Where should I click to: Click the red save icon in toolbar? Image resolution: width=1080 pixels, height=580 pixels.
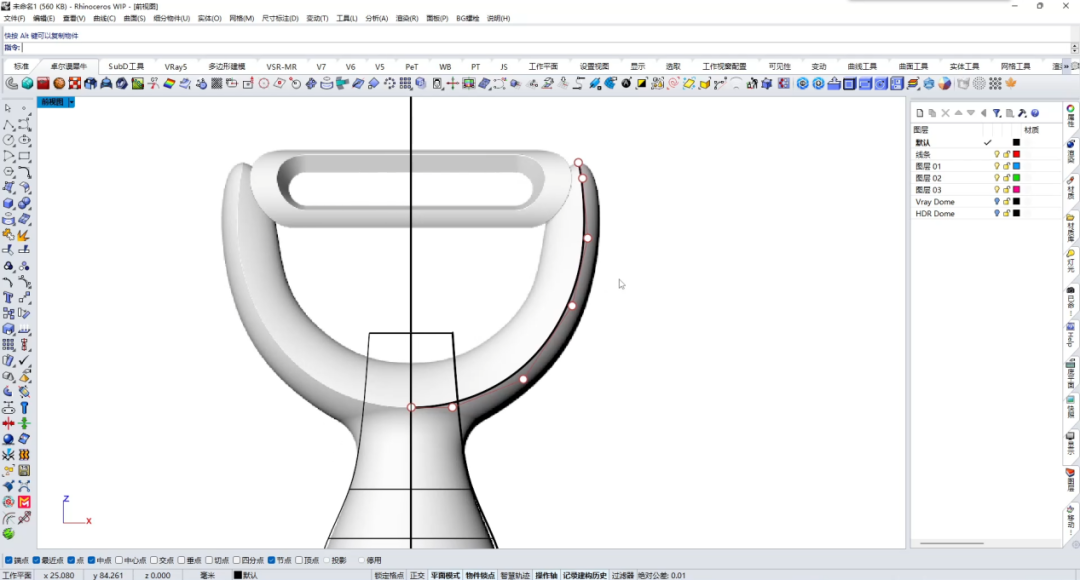click(43, 83)
